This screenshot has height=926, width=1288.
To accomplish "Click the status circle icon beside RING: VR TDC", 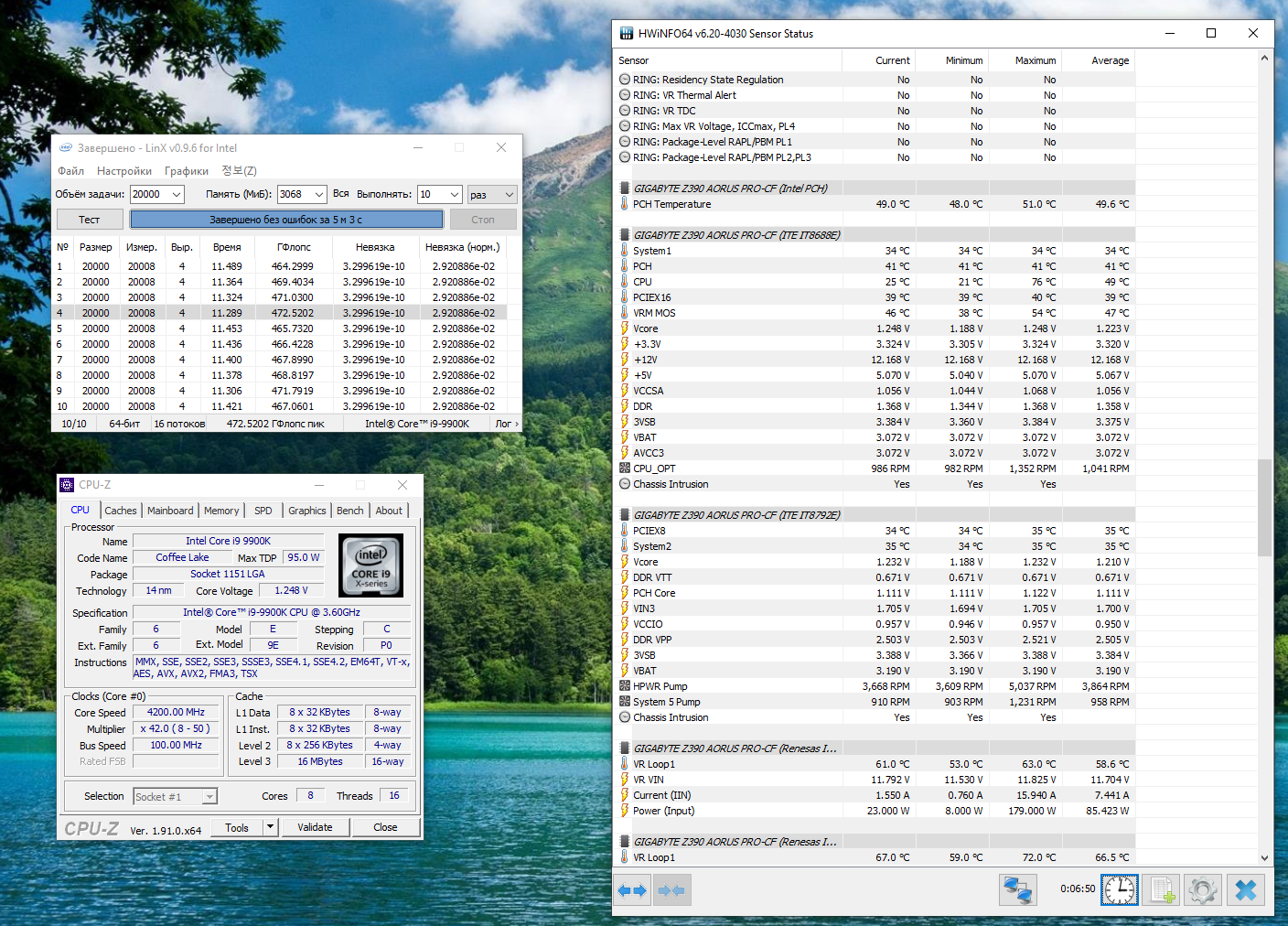I will (x=625, y=111).
